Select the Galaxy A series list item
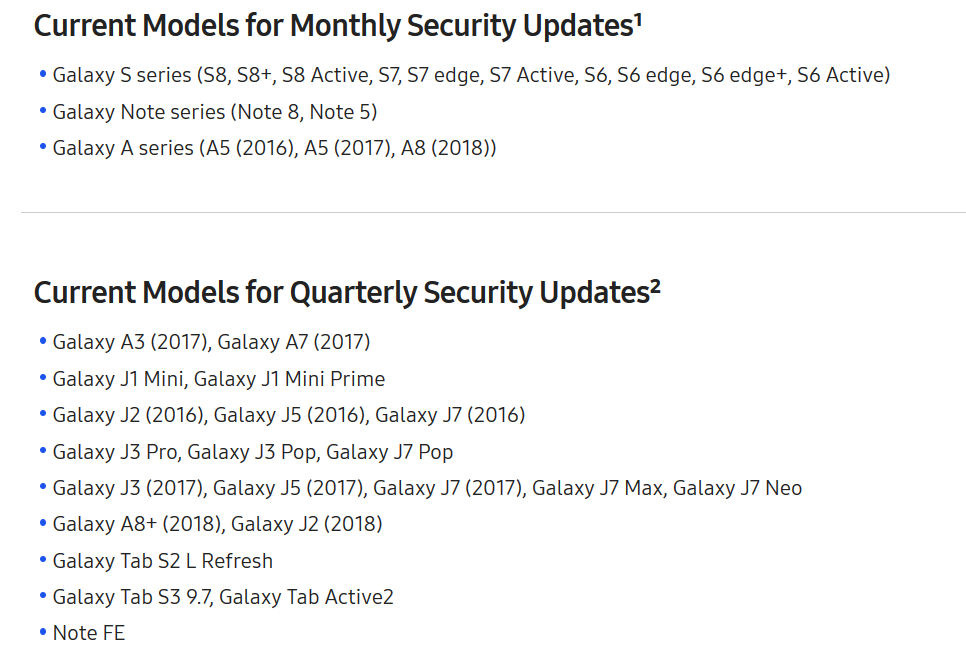Viewport: 966px width, 662px height. (x=274, y=148)
